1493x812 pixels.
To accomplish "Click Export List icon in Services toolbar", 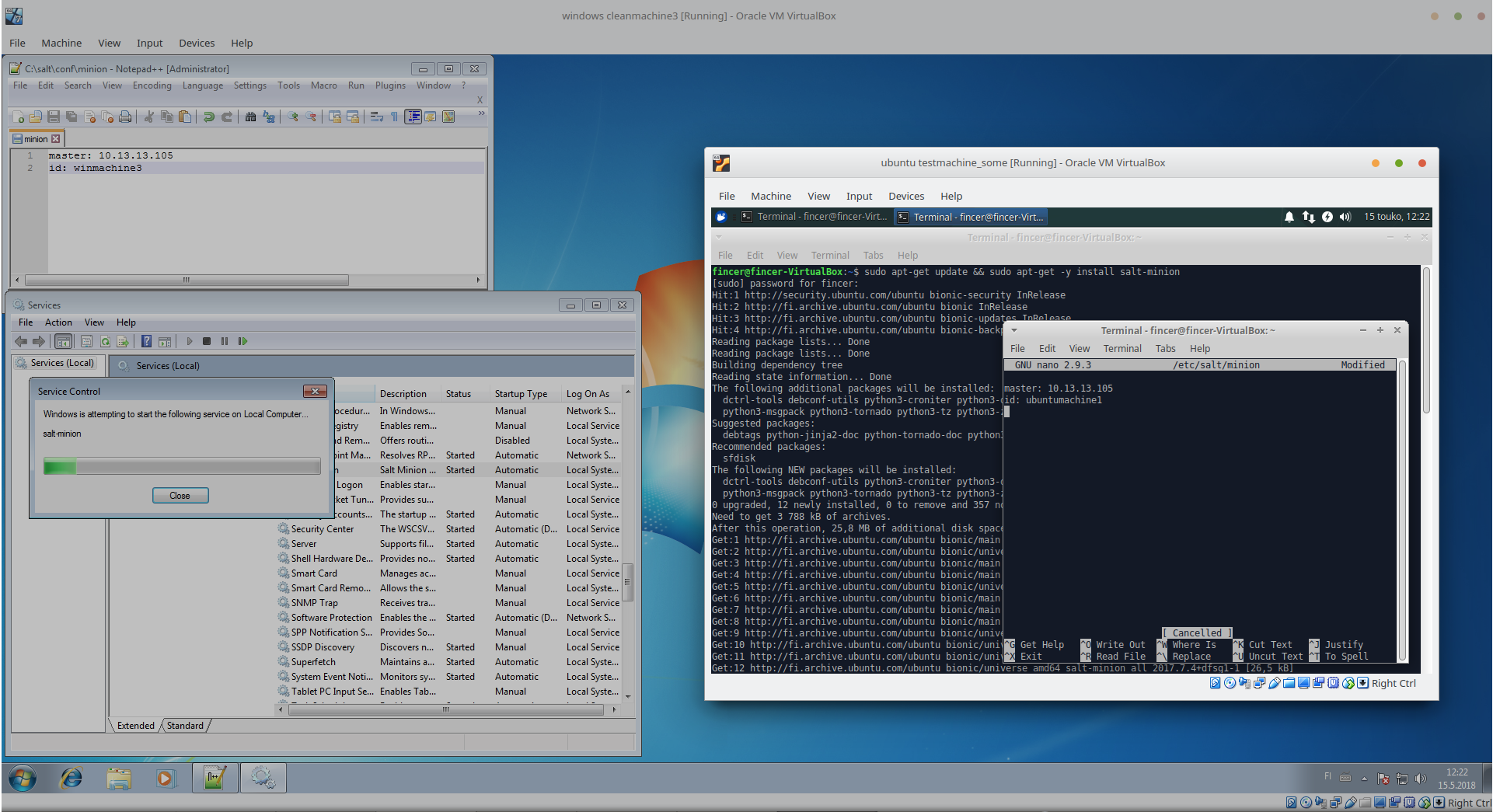I will [123, 341].
